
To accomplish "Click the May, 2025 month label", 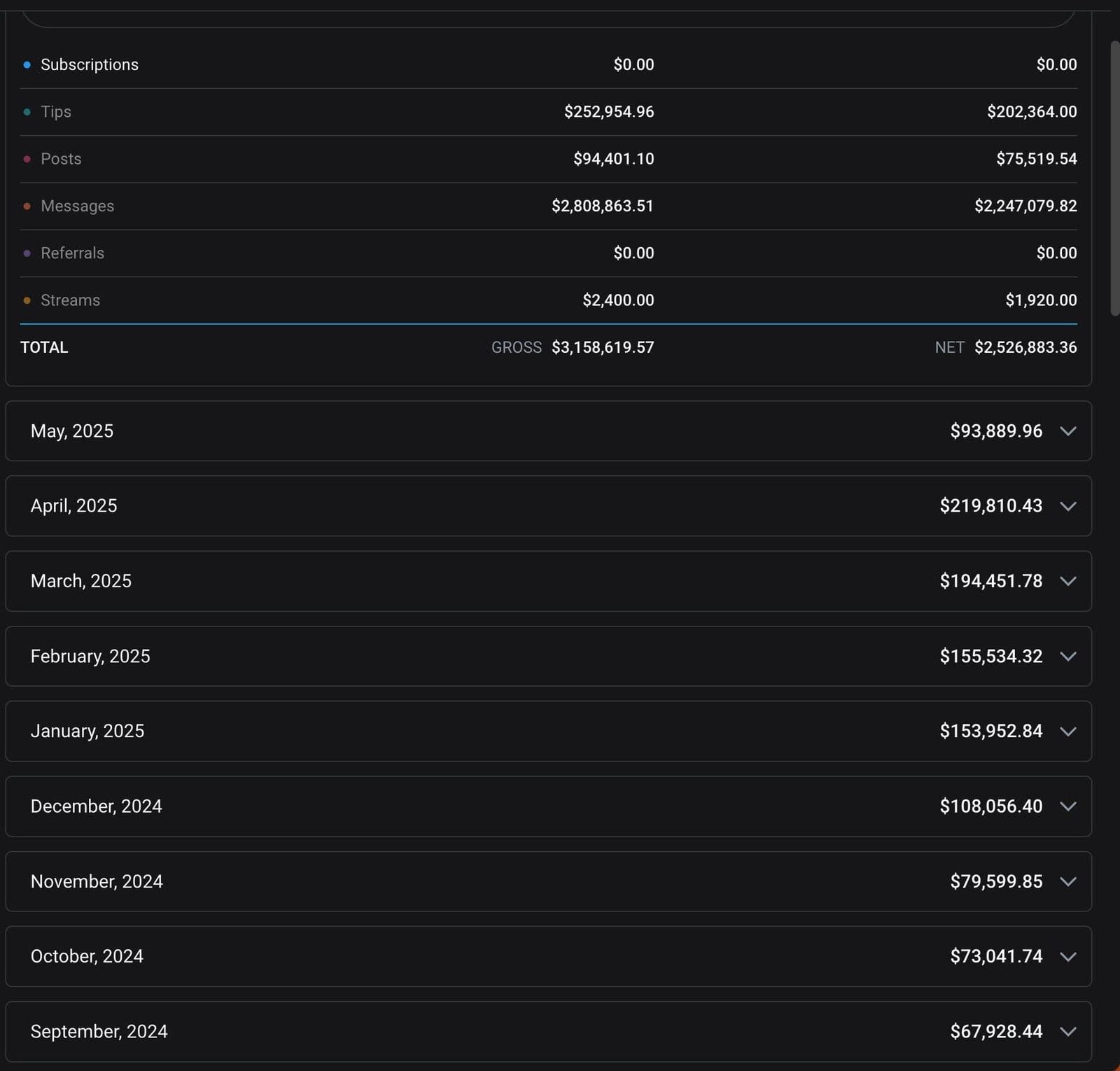I will tap(72, 431).
